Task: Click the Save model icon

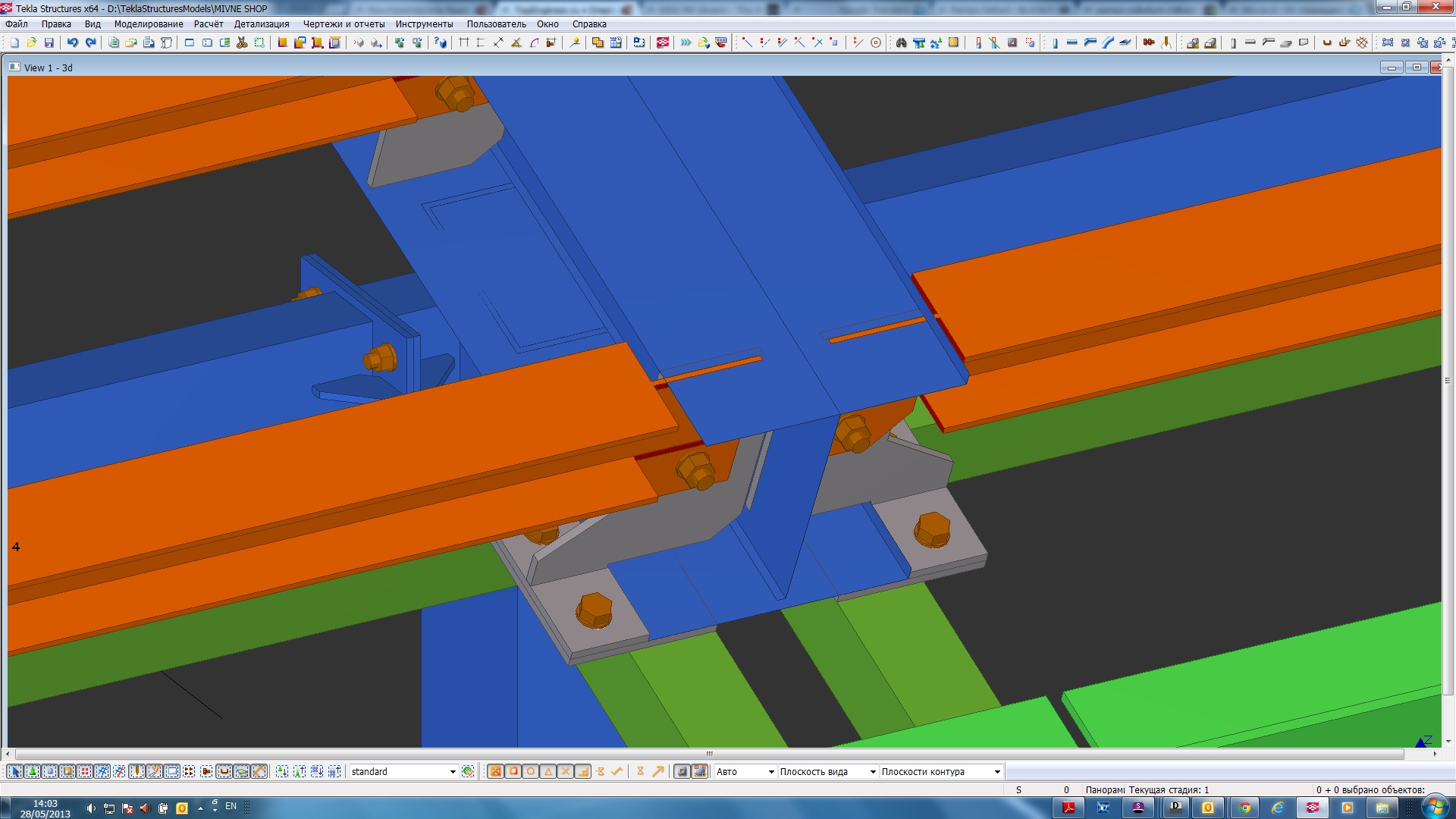Action: [x=49, y=42]
